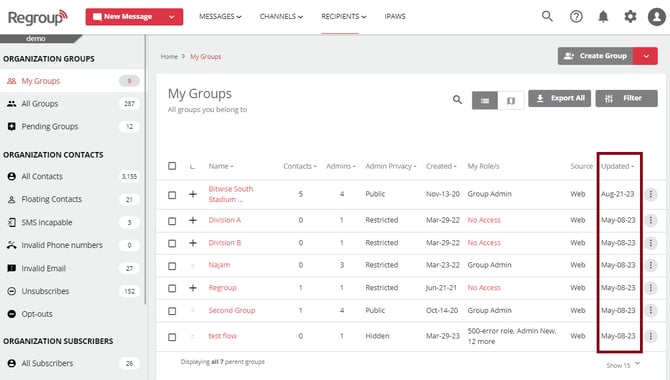
Task: Open New Message dropdown arrow
Action: coord(172,17)
